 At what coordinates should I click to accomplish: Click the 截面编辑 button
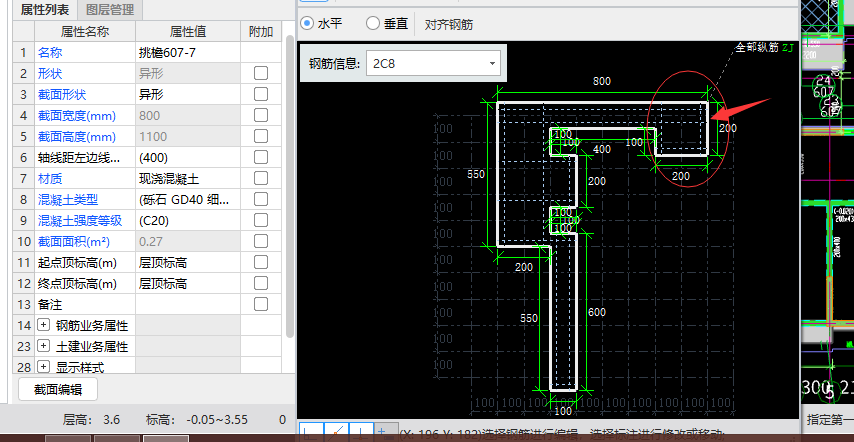58,389
